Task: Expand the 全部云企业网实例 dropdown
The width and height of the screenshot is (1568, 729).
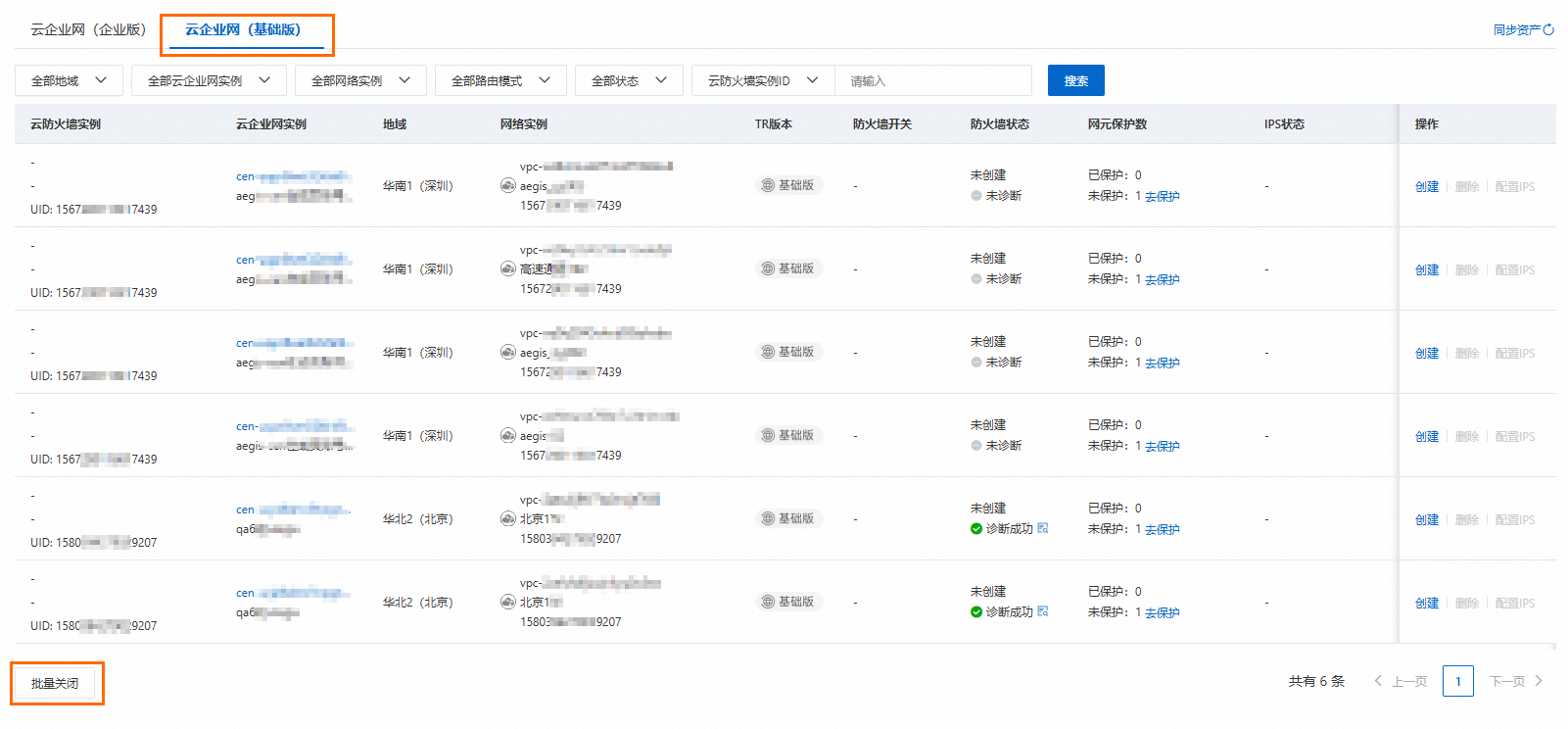Action: [209, 80]
